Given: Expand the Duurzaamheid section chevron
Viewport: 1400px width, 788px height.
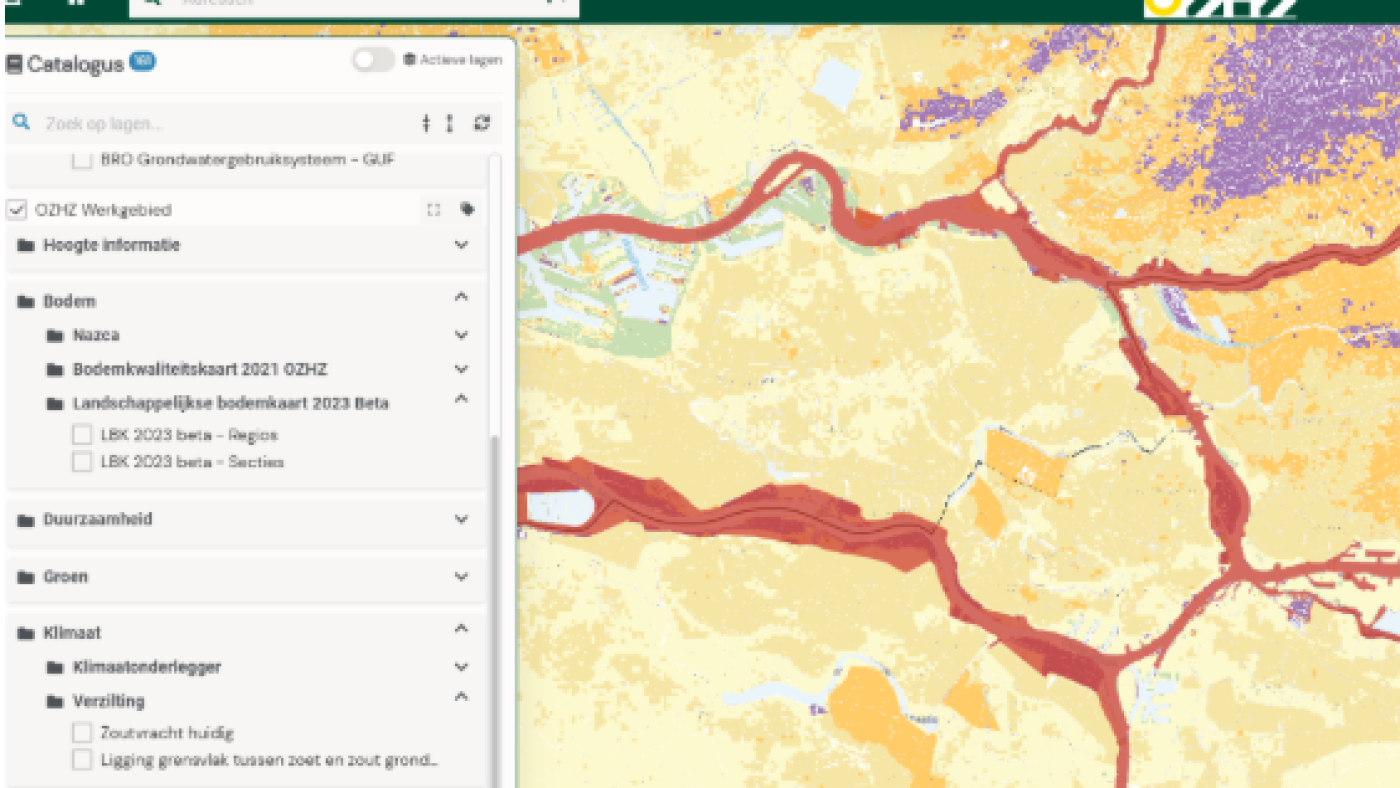Looking at the screenshot, I should click(461, 520).
